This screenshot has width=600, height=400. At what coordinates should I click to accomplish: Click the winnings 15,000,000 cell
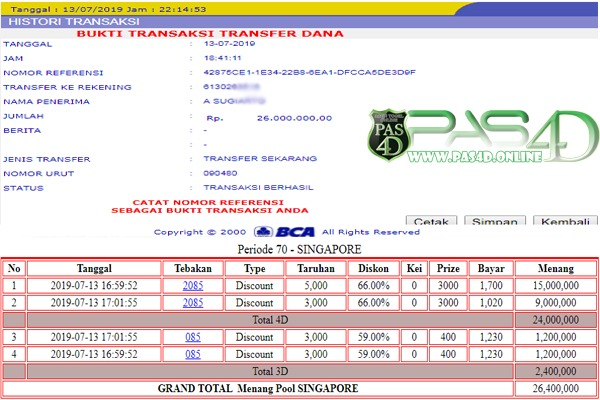pyautogui.click(x=556, y=286)
